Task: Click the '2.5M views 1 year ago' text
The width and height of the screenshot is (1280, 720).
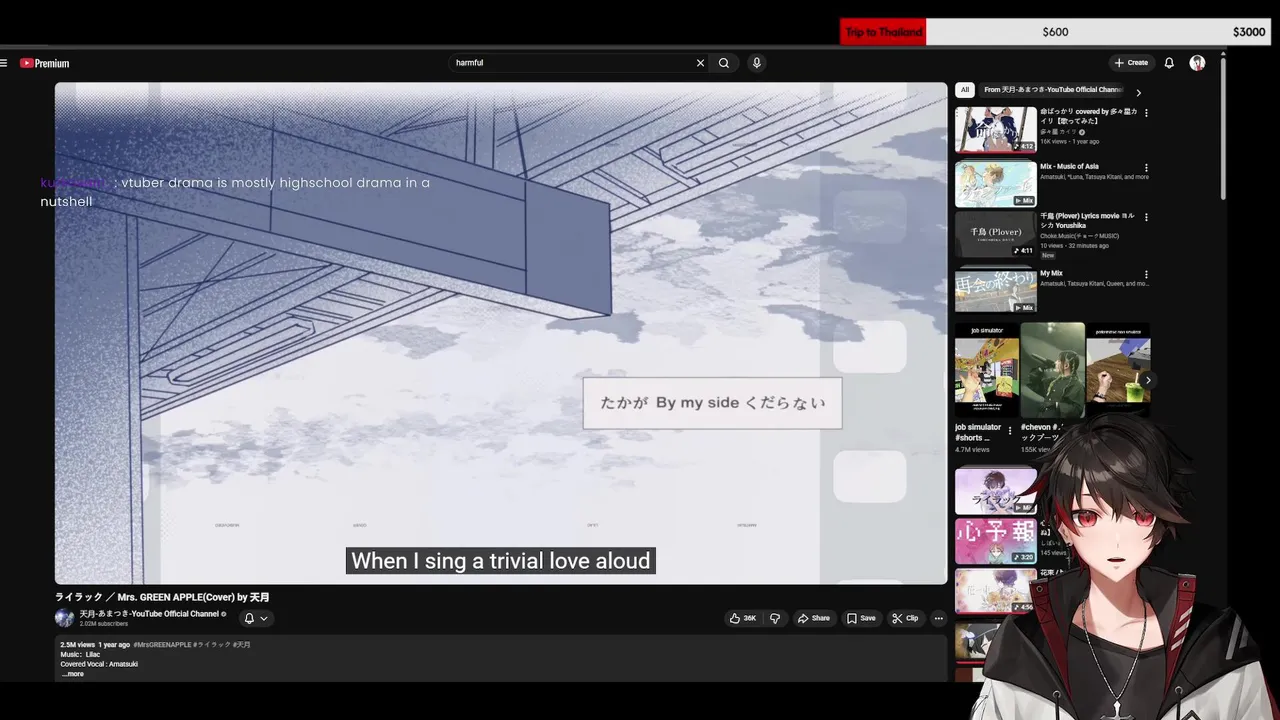Action: tap(95, 645)
